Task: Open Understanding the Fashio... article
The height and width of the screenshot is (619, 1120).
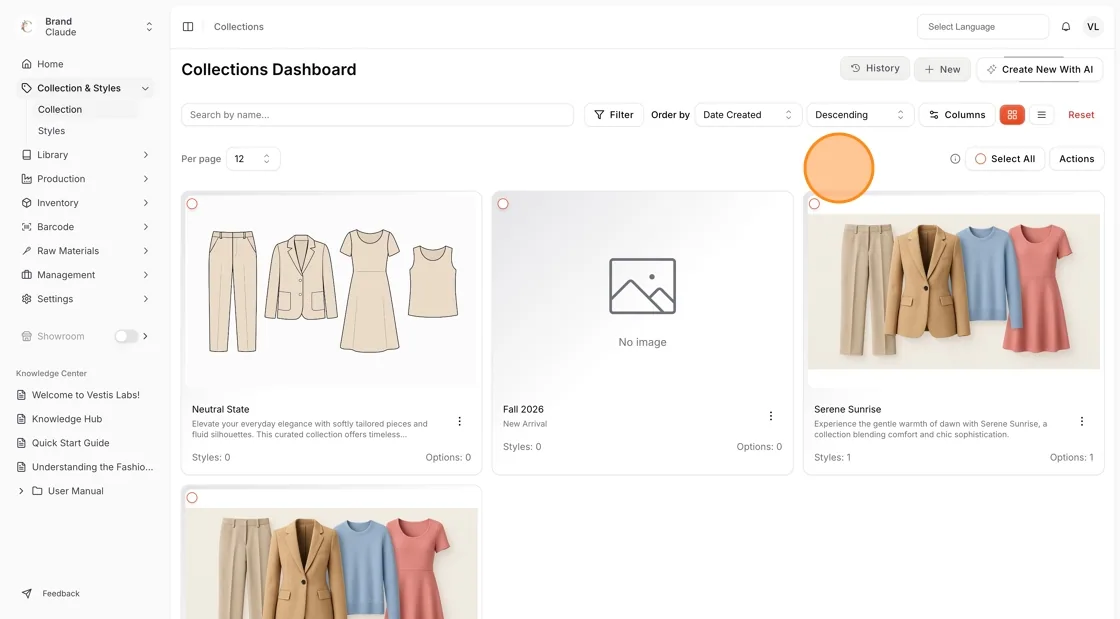Action: [x=92, y=467]
